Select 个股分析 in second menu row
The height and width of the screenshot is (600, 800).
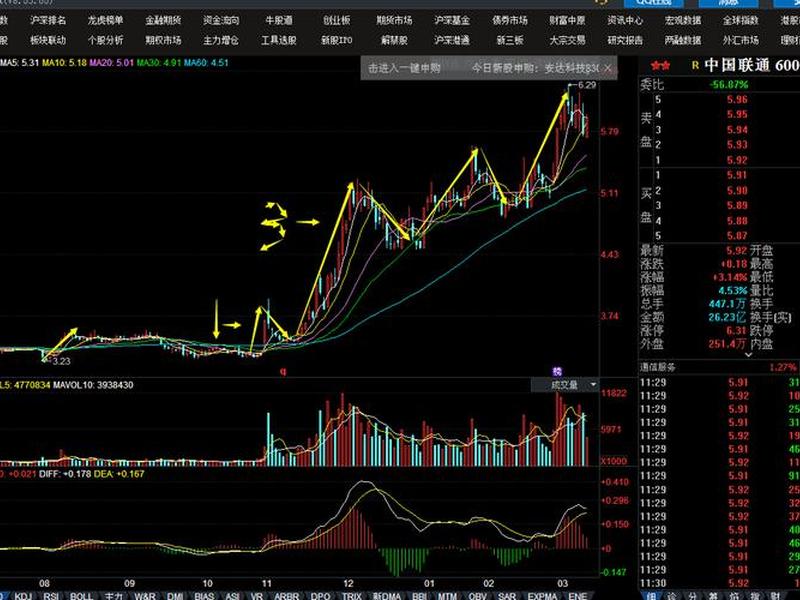click(106, 40)
